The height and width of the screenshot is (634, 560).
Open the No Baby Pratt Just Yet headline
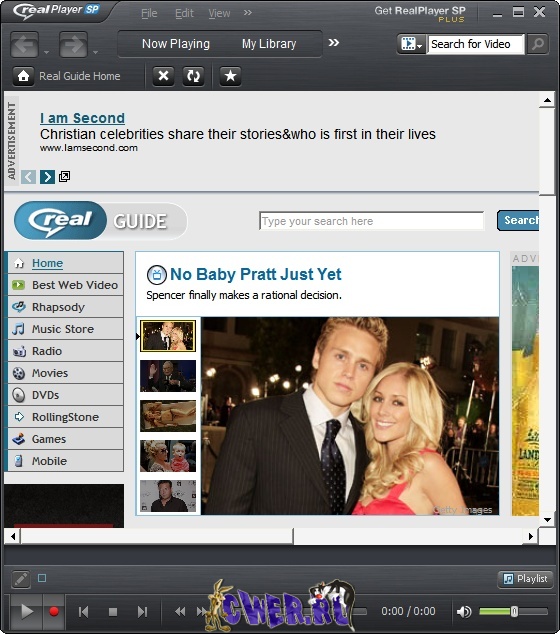(256, 275)
